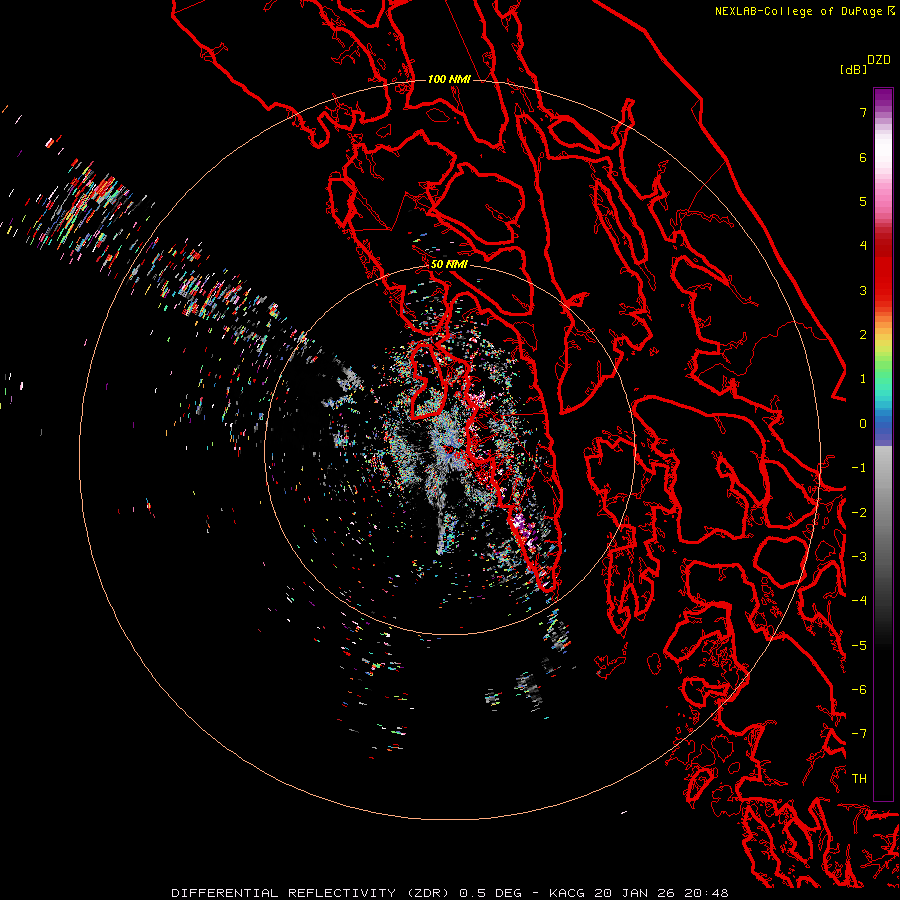Click the 4 value on the color scale

[863, 246]
